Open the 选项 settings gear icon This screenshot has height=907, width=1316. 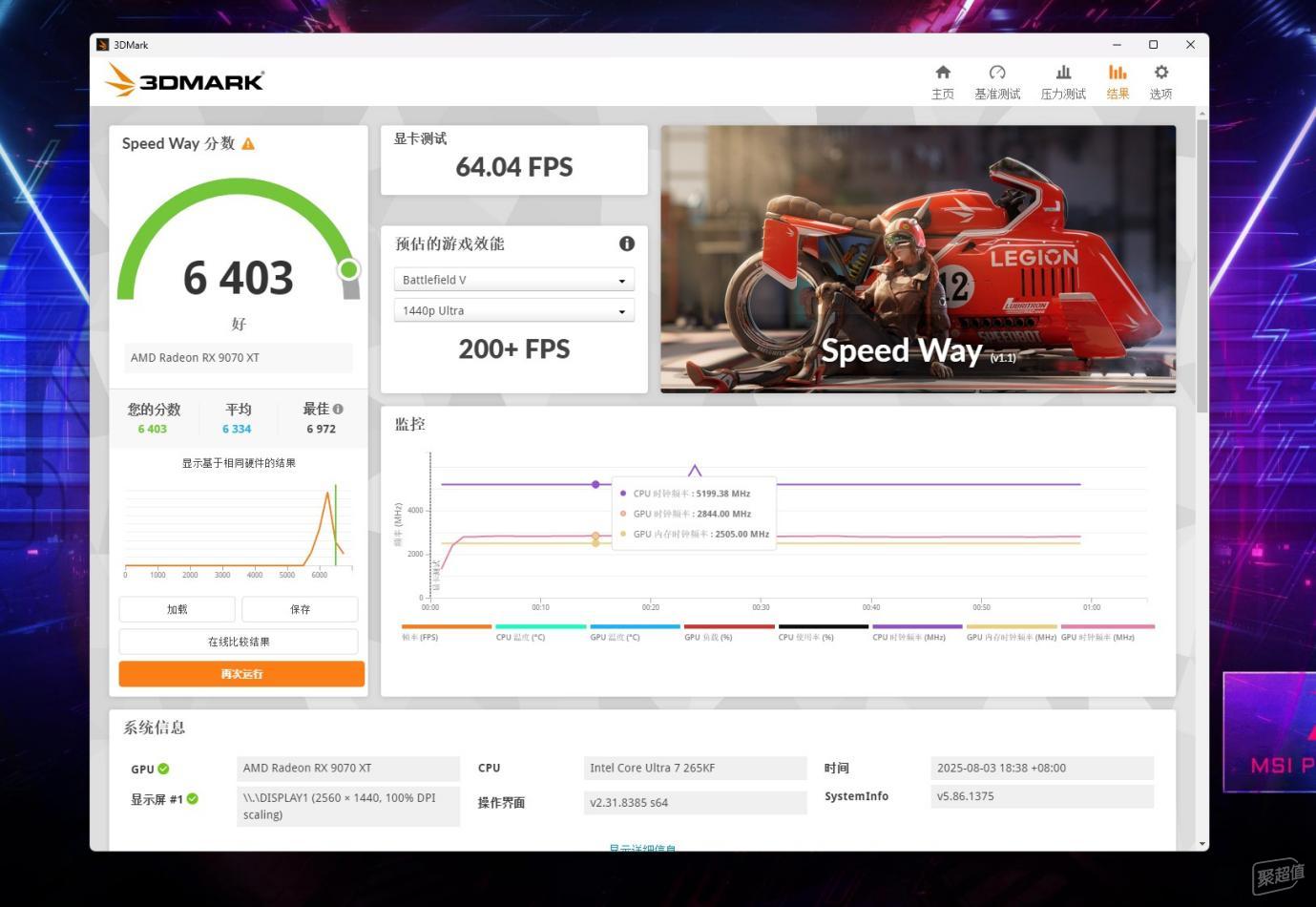click(x=1160, y=73)
